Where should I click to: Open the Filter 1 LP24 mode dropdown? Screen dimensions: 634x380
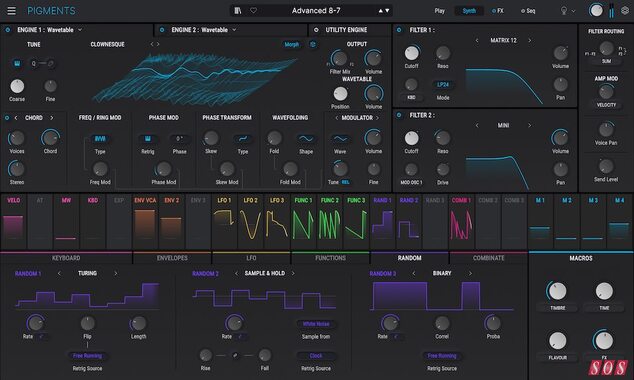point(443,84)
